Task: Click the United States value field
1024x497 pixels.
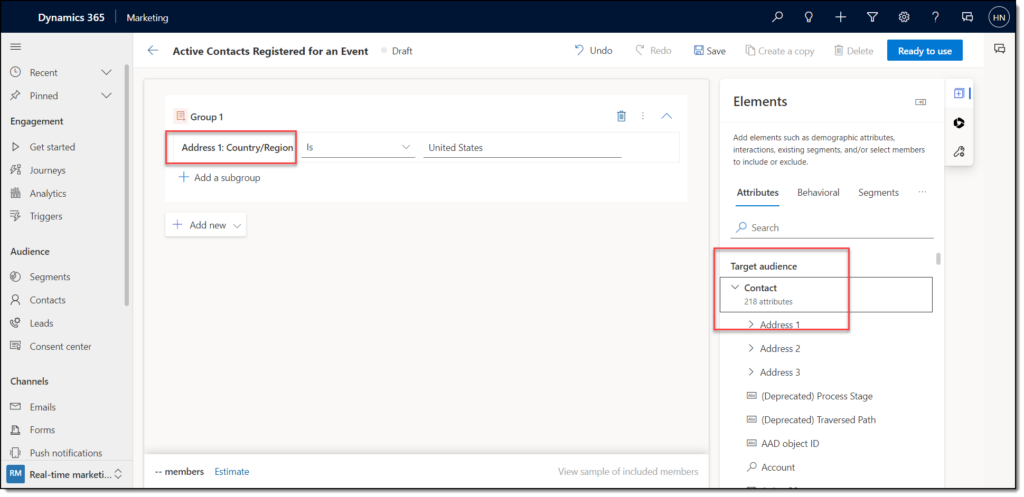Action: pos(522,148)
